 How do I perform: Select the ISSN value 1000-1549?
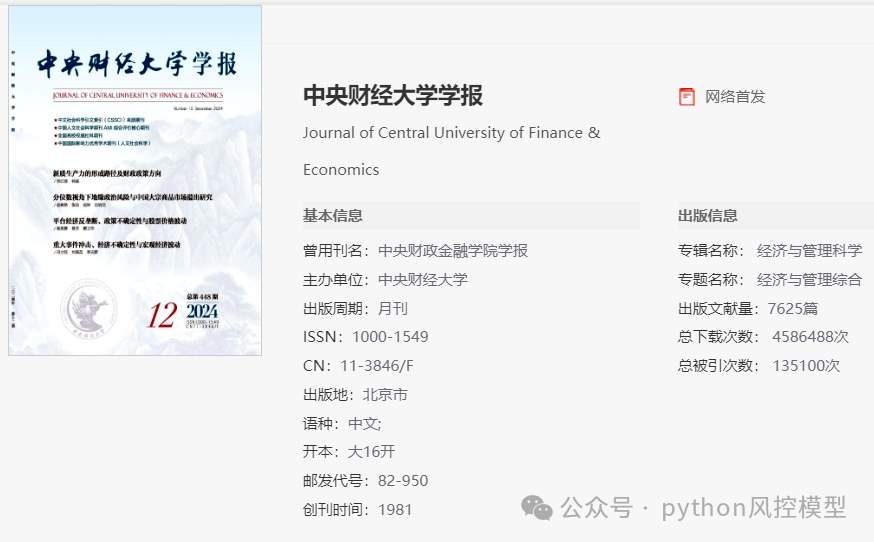[x=390, y=337]
